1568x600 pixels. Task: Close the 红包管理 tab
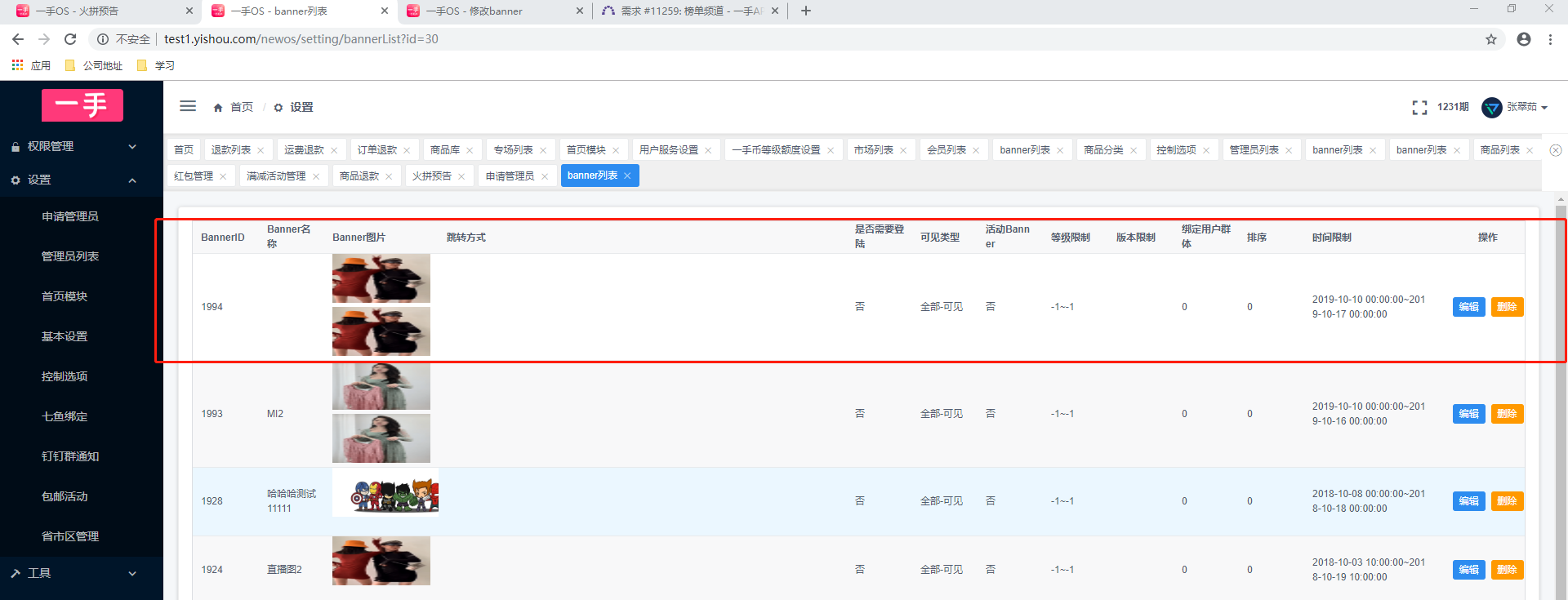[x=223, y=176]
